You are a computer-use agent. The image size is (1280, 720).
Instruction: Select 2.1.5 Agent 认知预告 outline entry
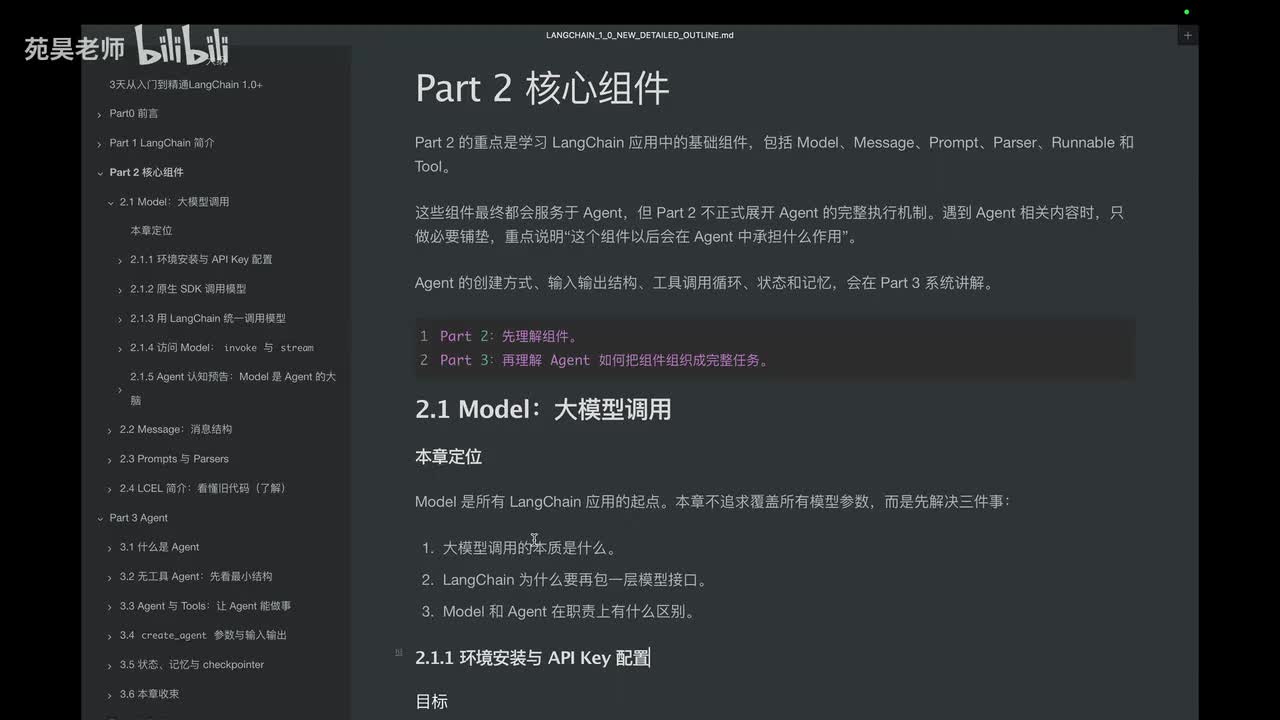[x=233, y=388]
